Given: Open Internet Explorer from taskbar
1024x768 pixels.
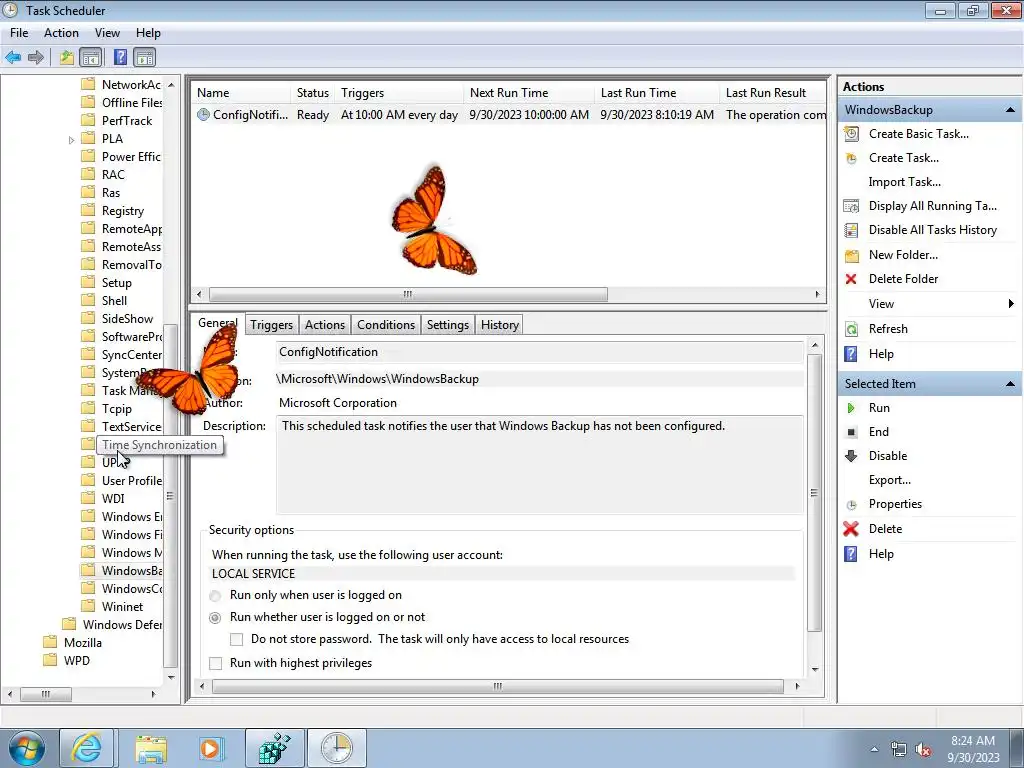Looking at the screenshot, I should click(86, 747).
